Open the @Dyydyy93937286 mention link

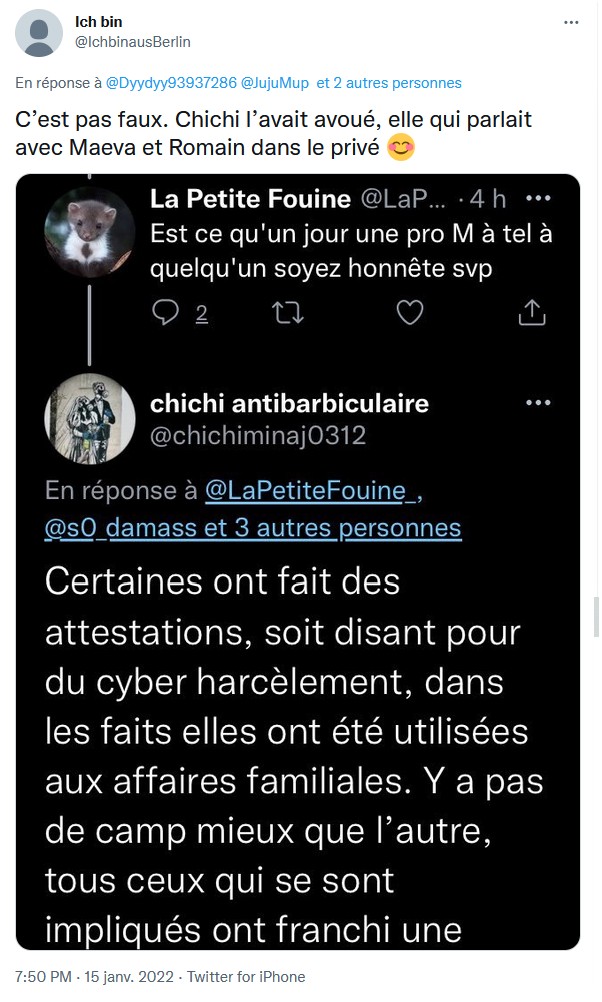pyautogui.click(x=171, y=83)
